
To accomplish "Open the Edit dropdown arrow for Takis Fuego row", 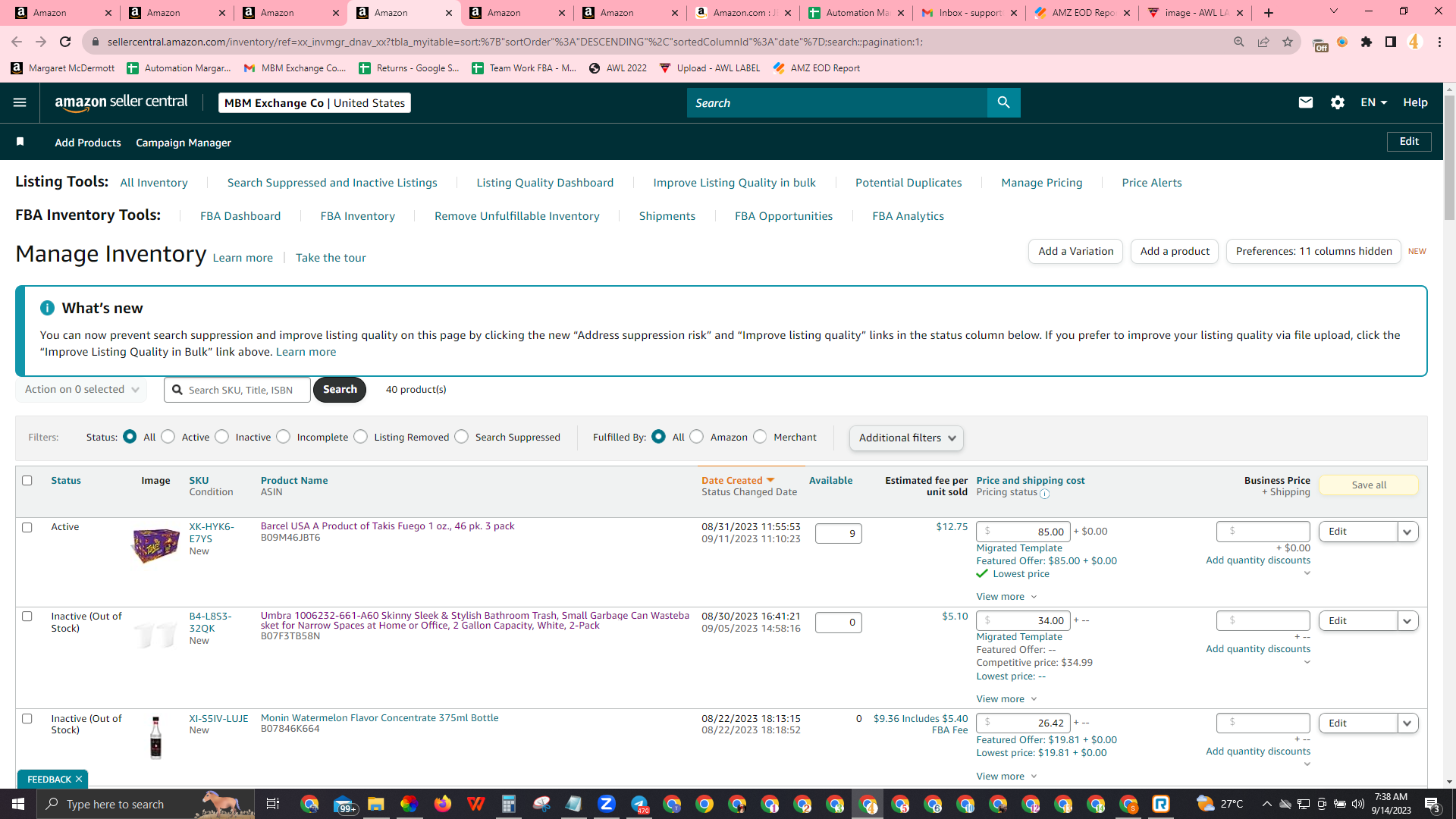I will 1407,532.
